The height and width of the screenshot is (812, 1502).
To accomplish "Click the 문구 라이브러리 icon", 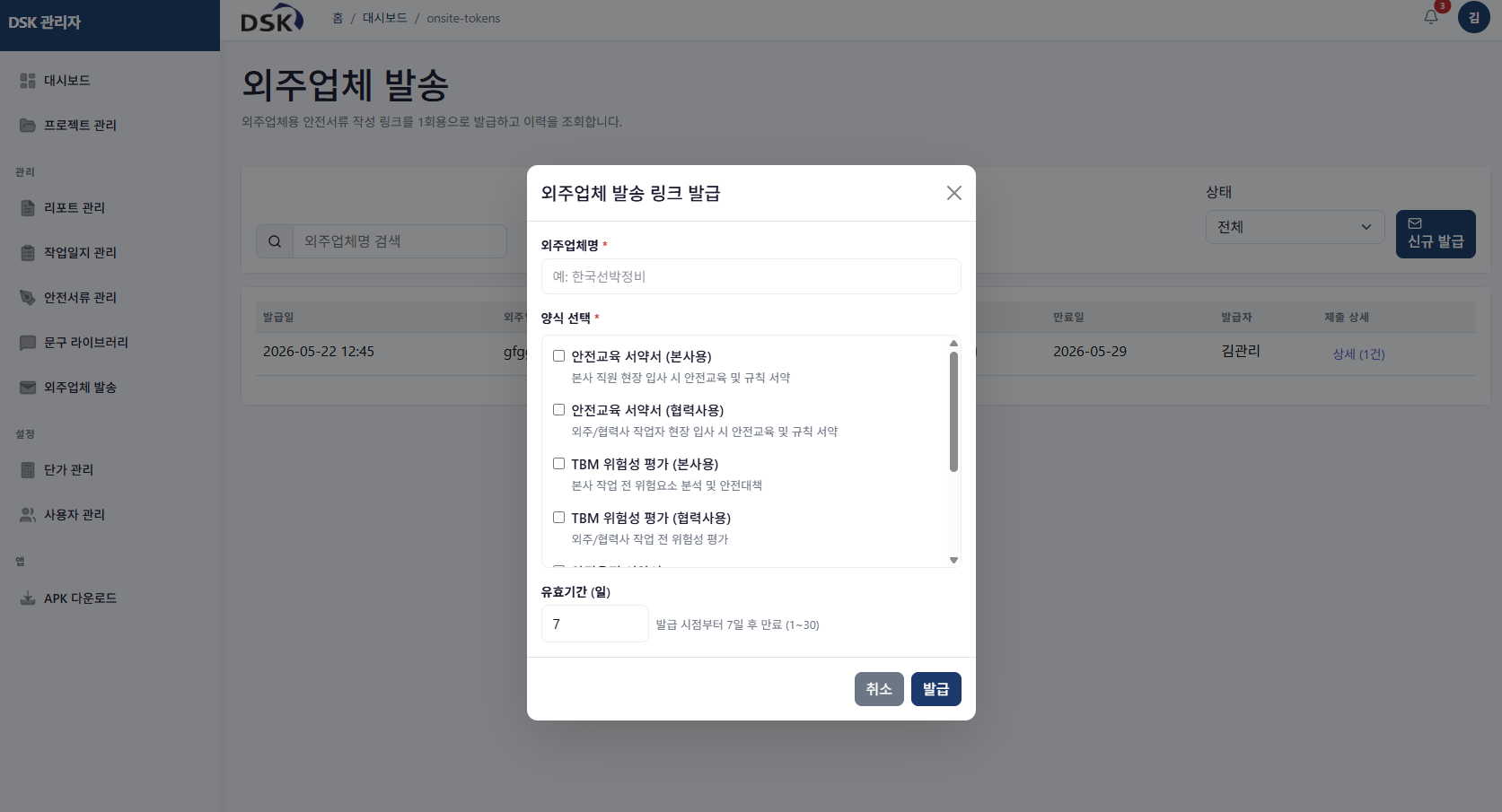I will (x=28, y=343).
